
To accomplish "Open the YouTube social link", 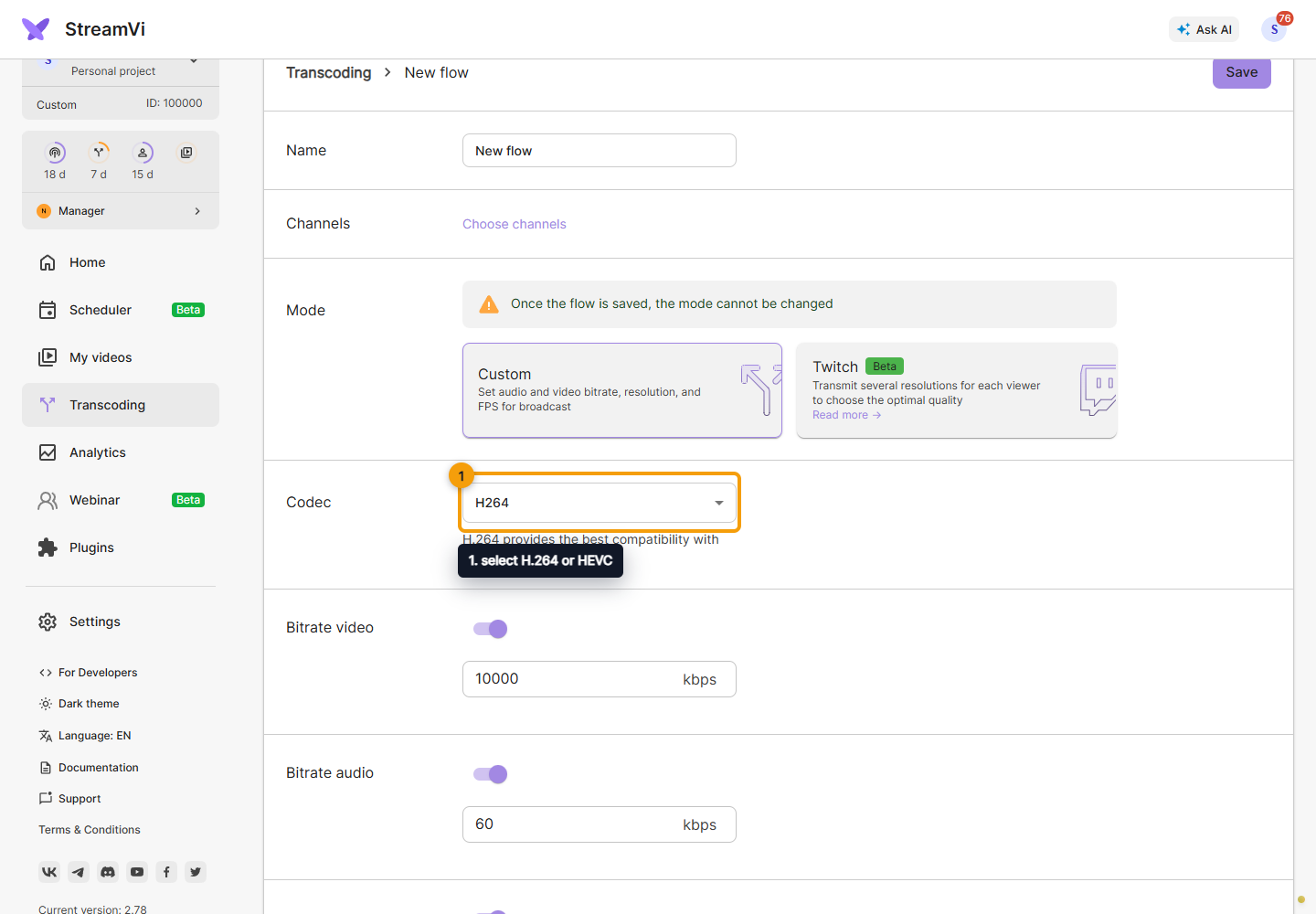I will (x=137, y=872).
